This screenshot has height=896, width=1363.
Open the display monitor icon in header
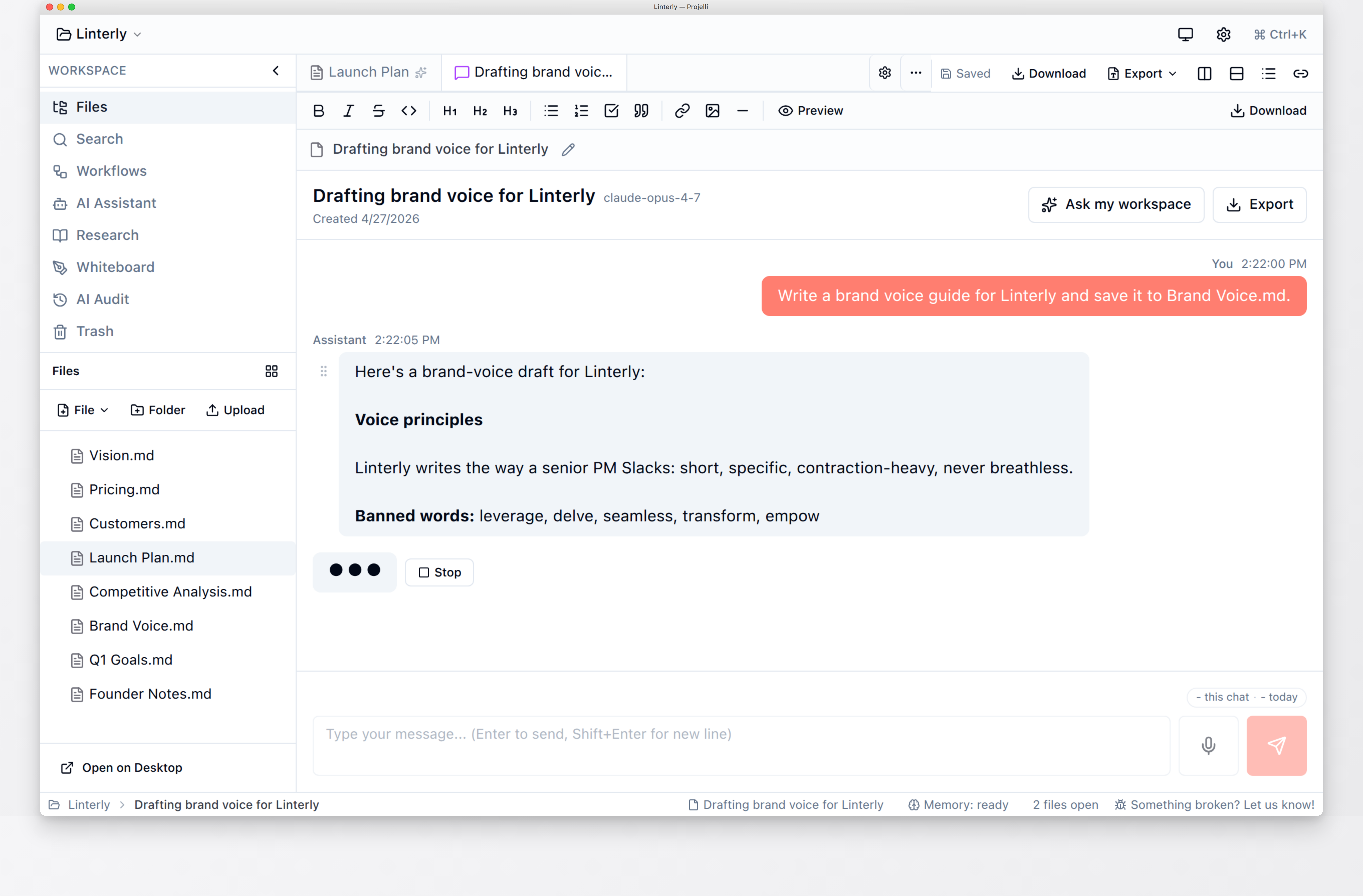(1185, 34)
